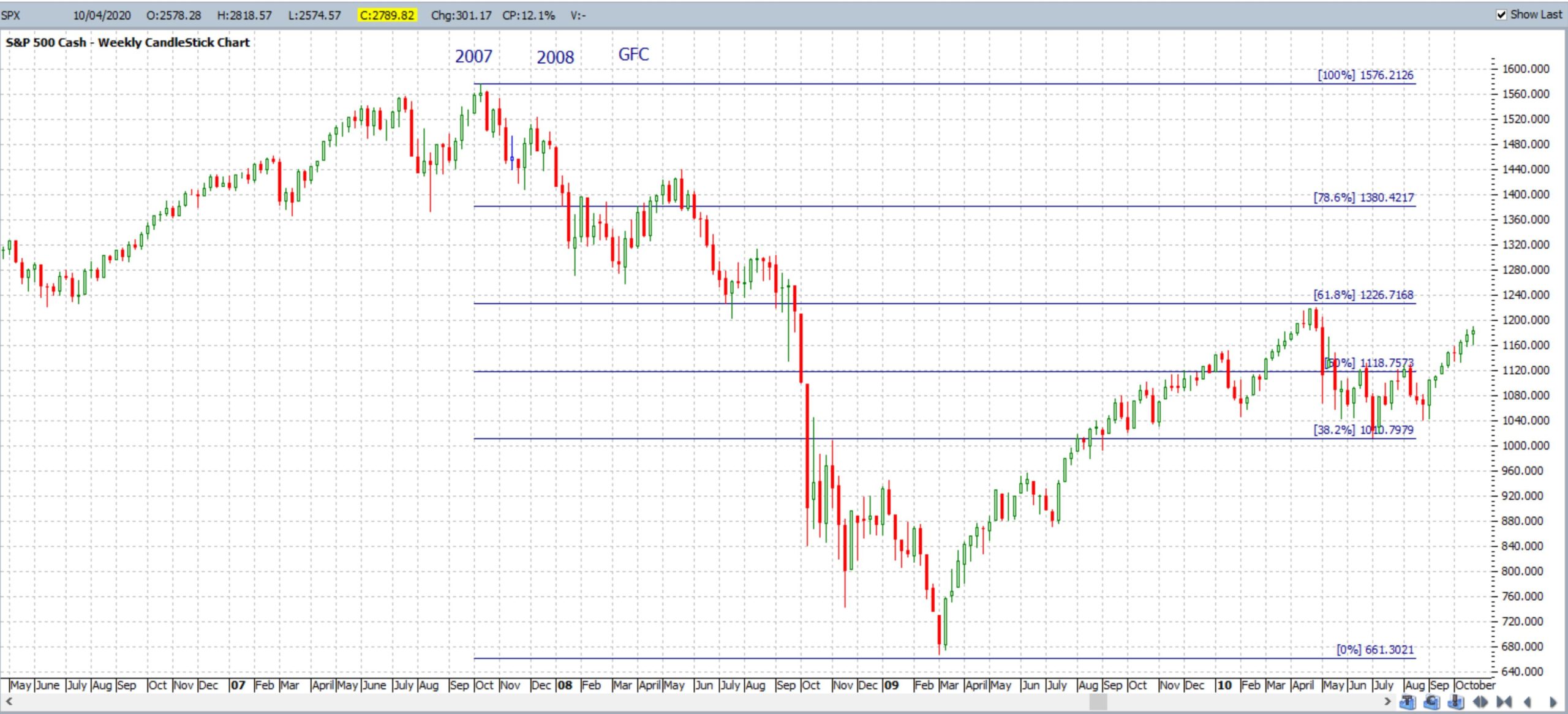Click the 1200.000 price axis label
This screenshot has width=1568, height=714.
[1526, 320]
